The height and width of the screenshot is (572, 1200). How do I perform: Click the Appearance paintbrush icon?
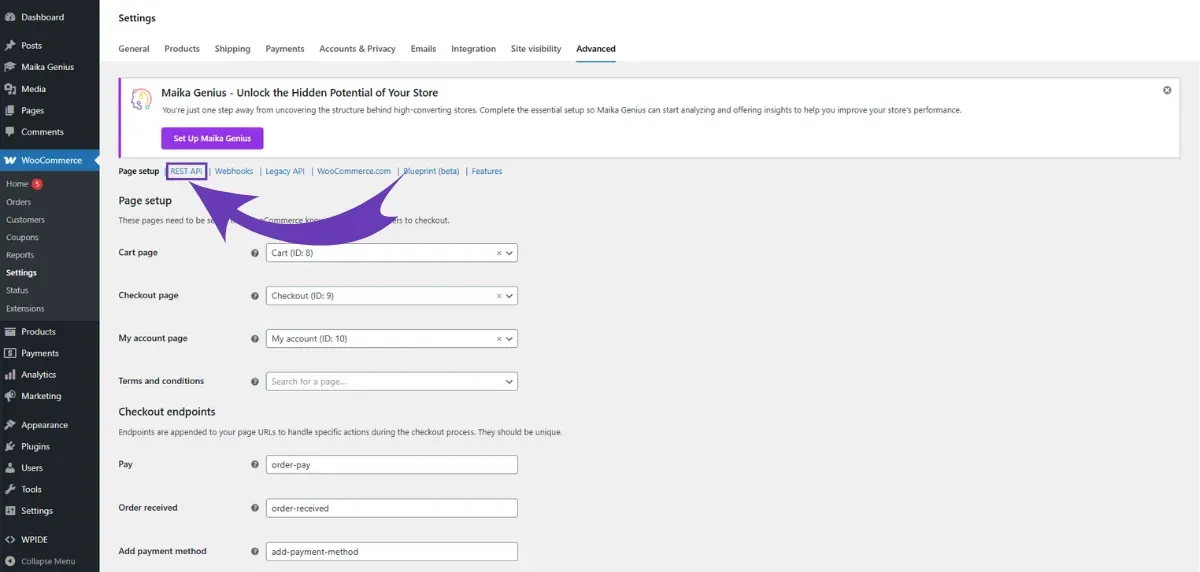pyautogui.click(x=10, y=425)
